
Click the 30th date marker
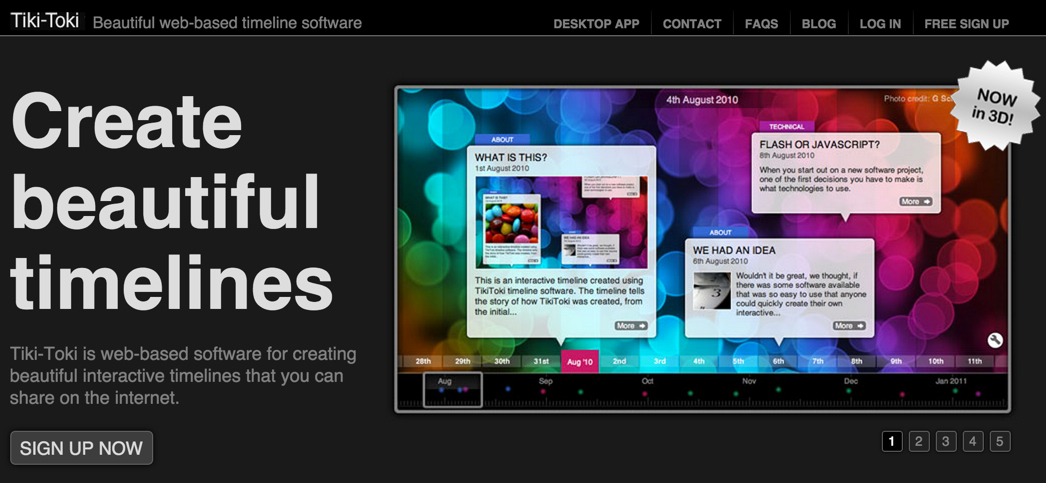(502, 361)
